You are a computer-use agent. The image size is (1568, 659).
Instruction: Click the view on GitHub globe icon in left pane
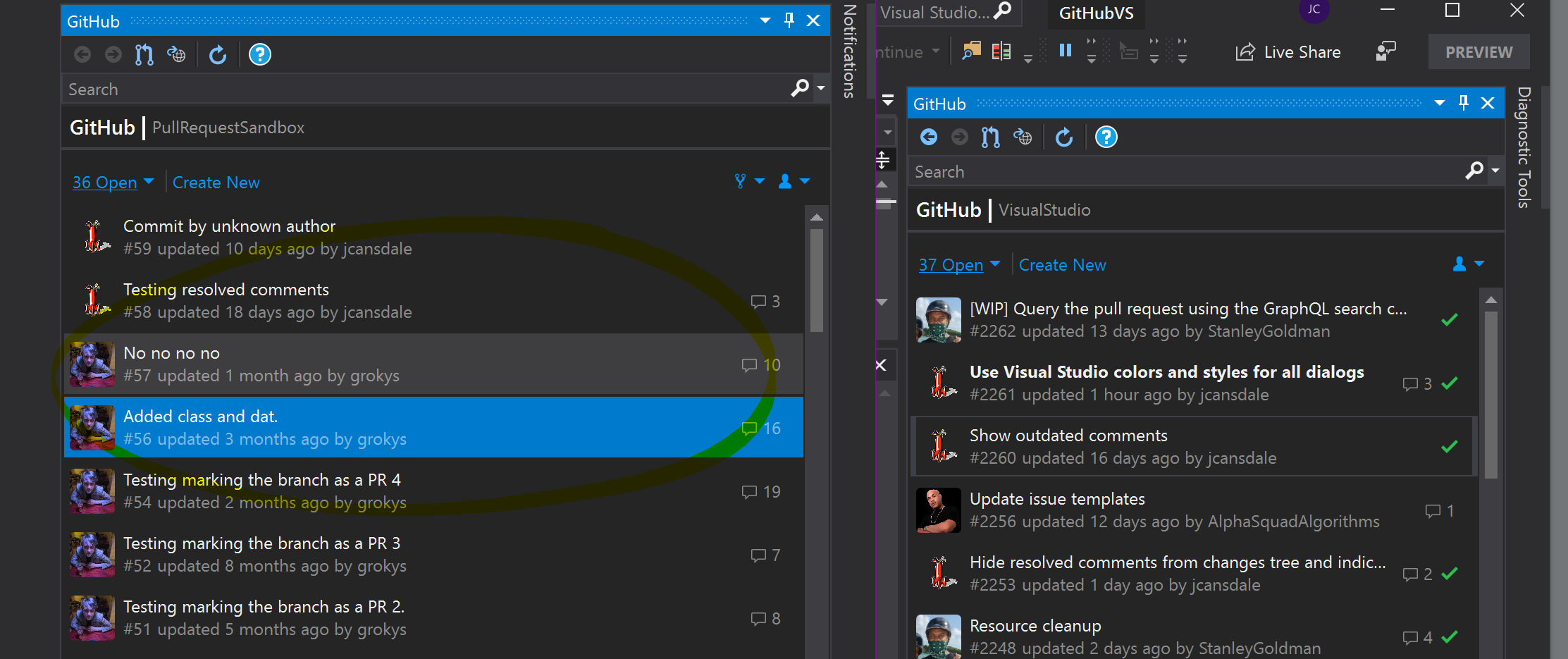pos(176,54)
